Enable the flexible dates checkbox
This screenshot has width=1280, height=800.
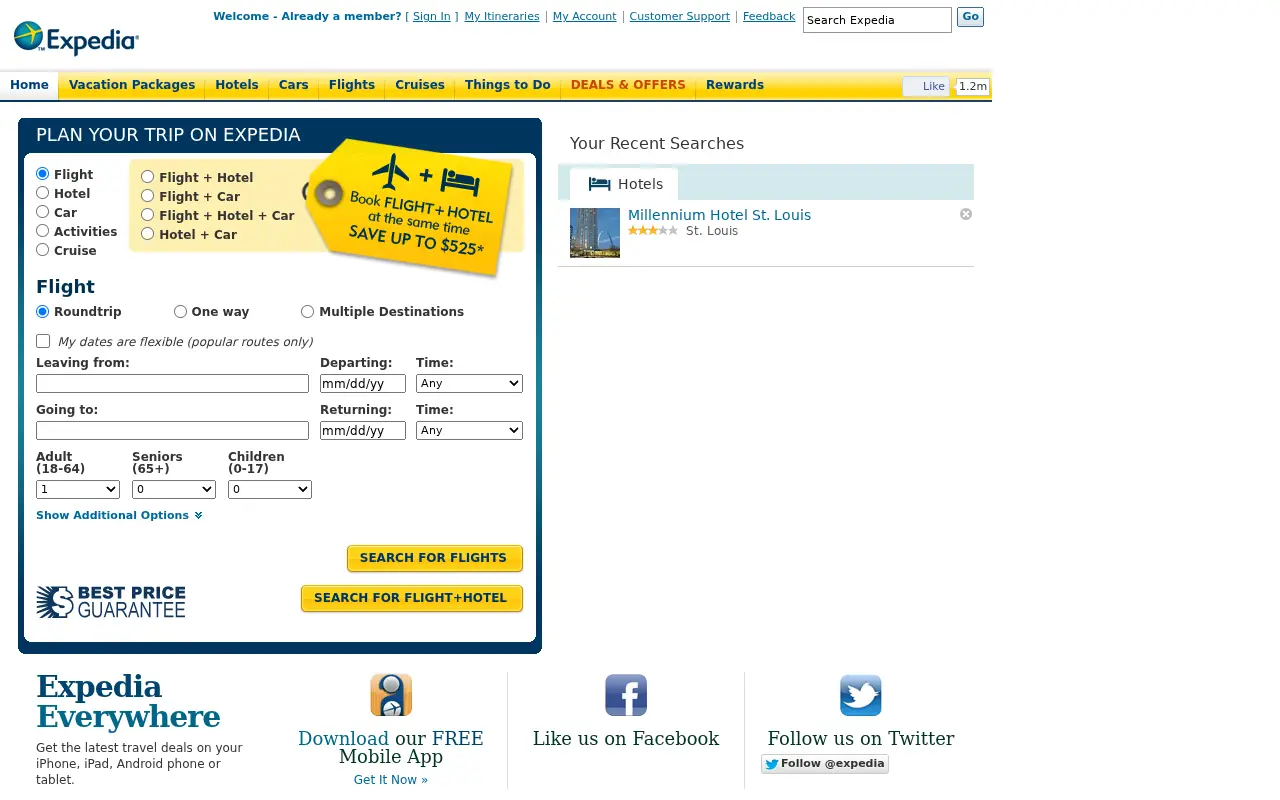click(x=43, y=341)
